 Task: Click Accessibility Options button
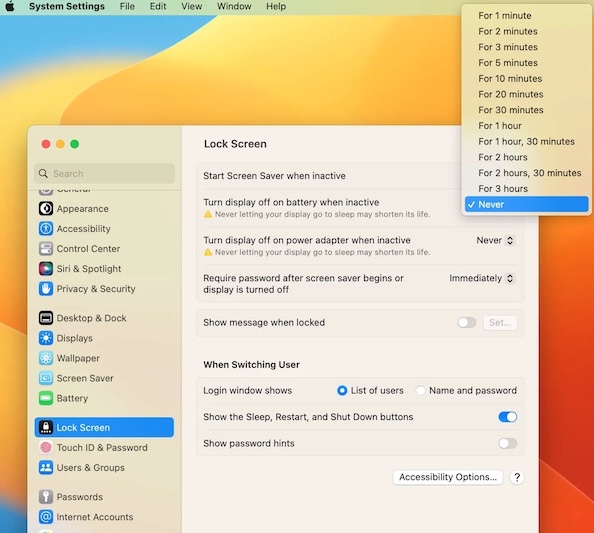click(x=448, y=477)
